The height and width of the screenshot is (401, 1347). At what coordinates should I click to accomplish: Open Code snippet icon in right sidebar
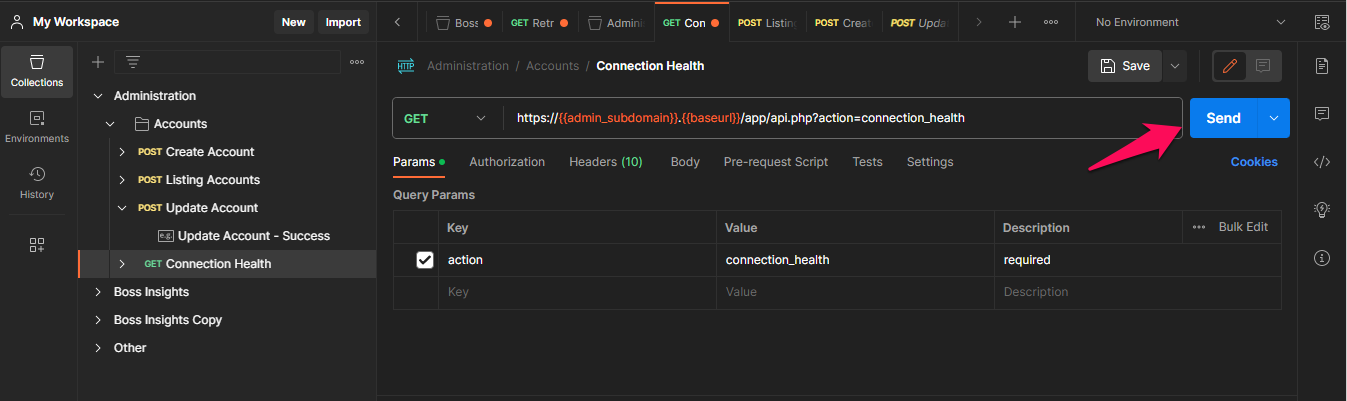pos(1322,162)
